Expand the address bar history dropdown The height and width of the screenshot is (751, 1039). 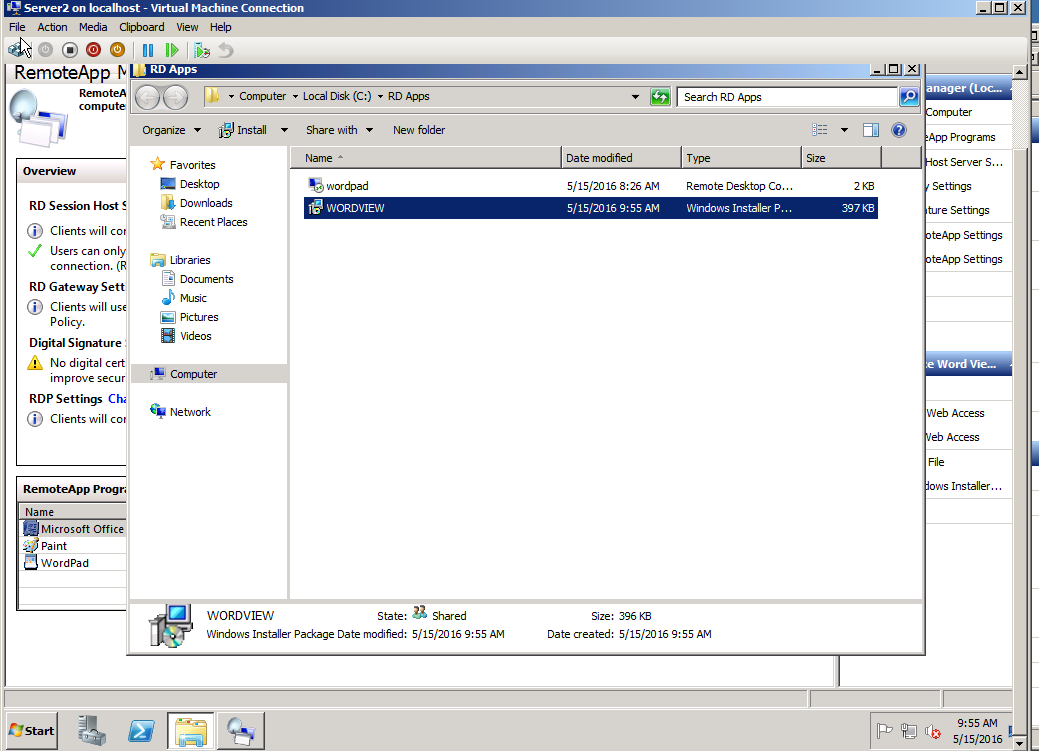tap(635, 97)
